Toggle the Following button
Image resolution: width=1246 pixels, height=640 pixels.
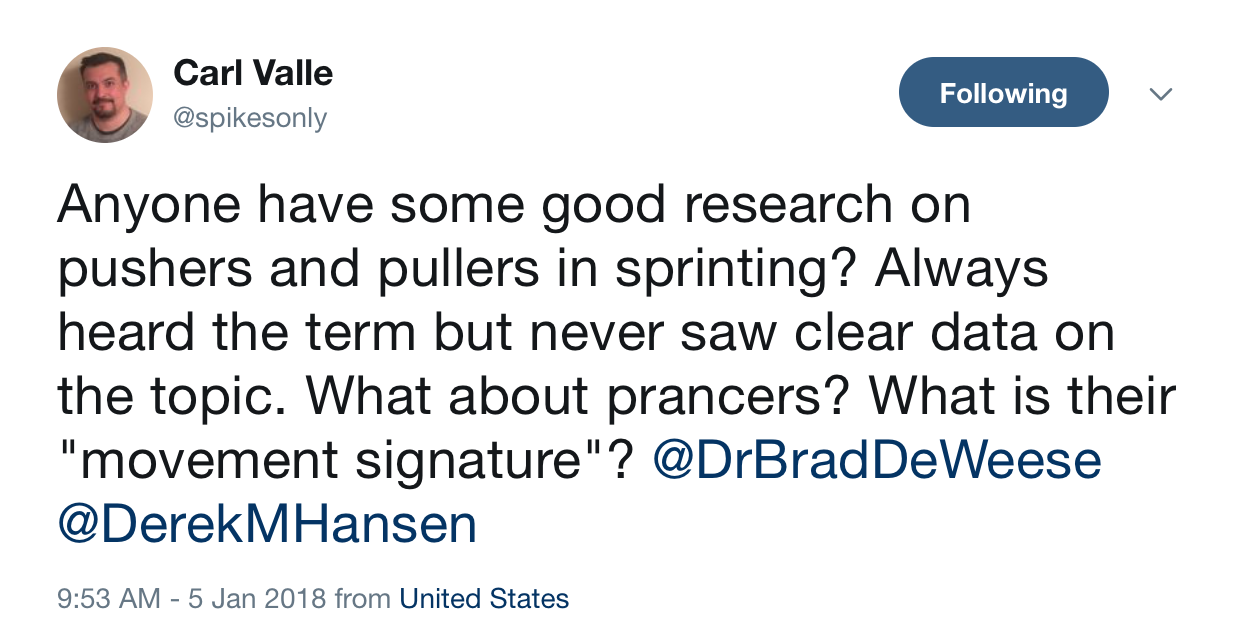(x=1004, y=93)
